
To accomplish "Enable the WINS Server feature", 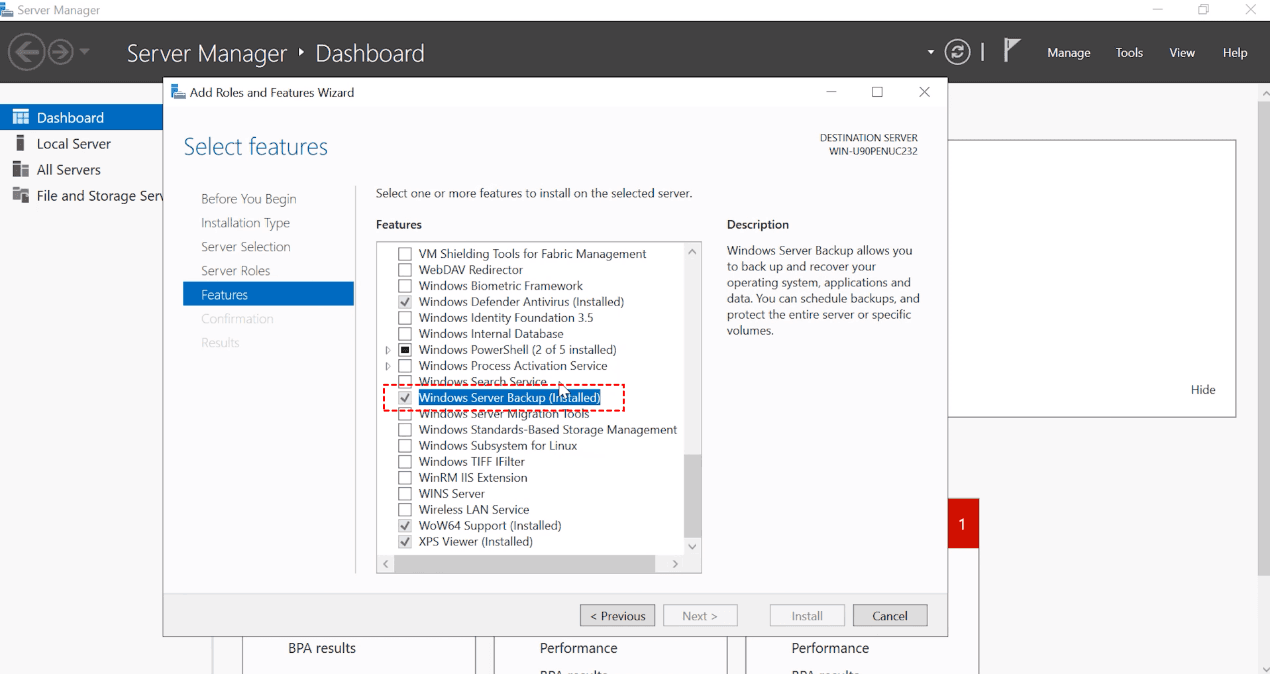I will (405, 494).
